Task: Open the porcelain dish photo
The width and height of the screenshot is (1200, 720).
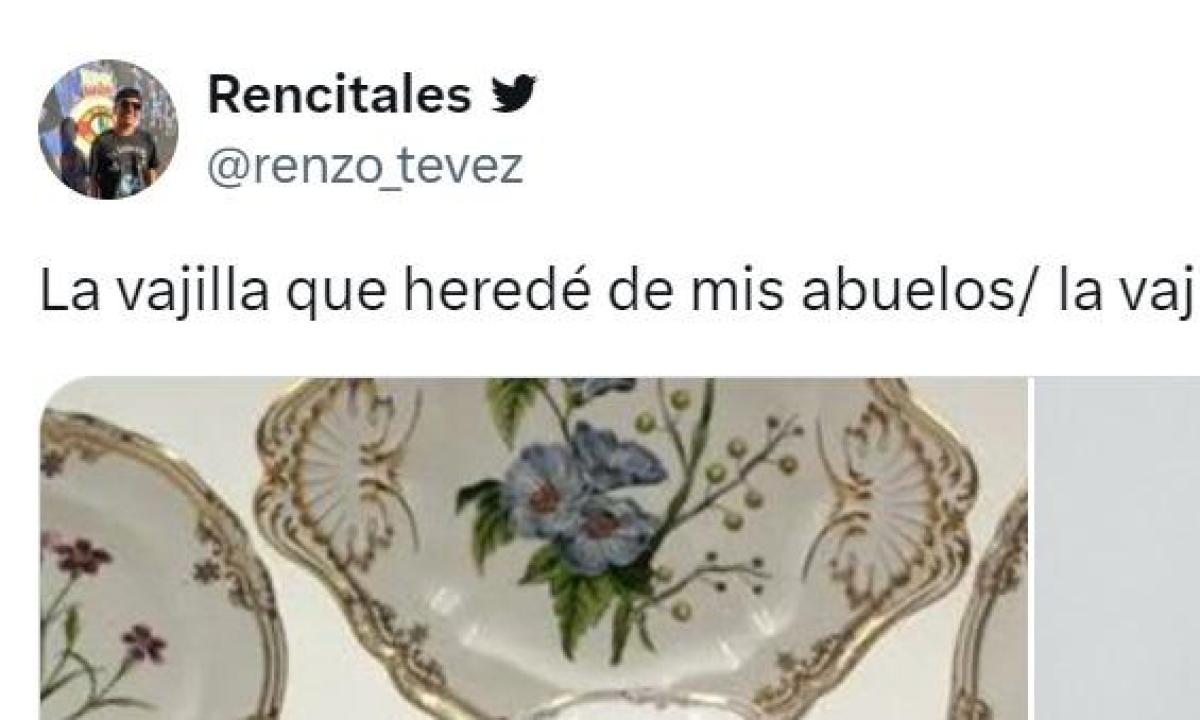Action: point(534,548)
